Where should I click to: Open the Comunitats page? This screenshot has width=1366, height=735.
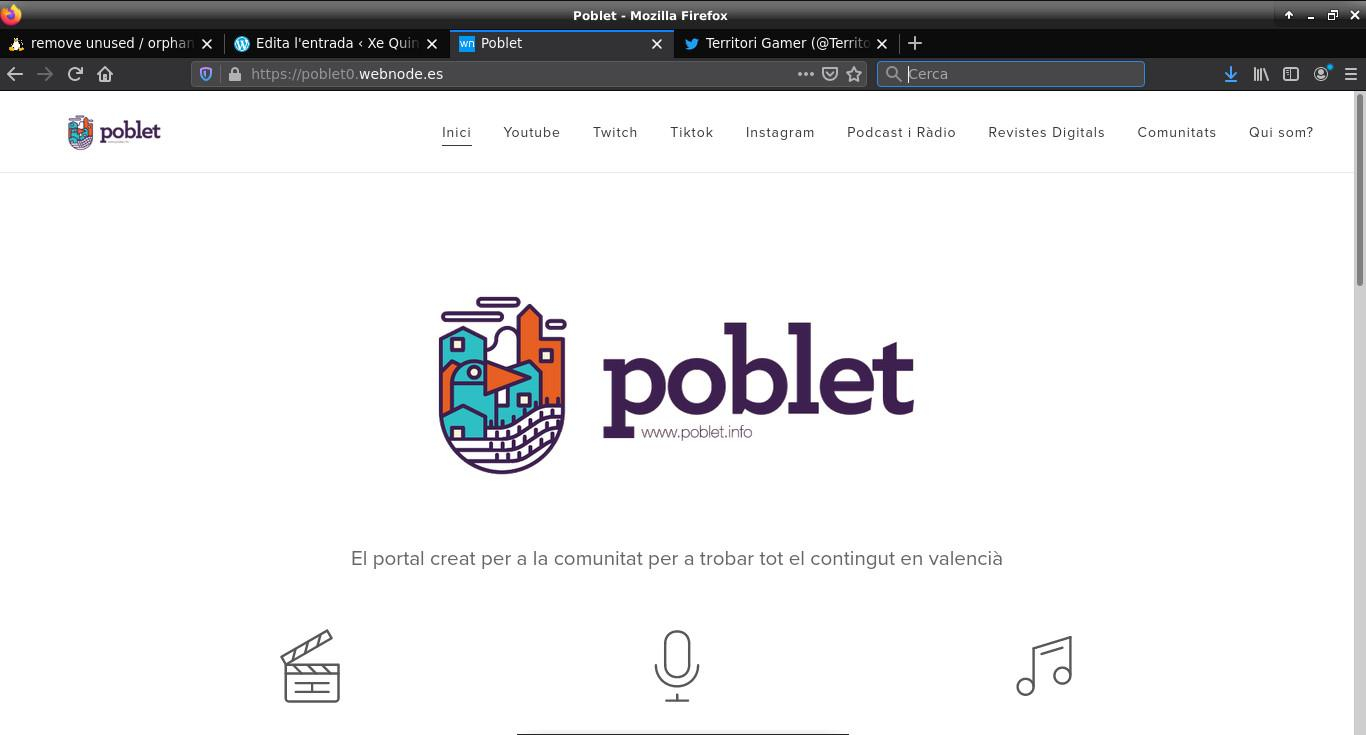point(1177,132)
